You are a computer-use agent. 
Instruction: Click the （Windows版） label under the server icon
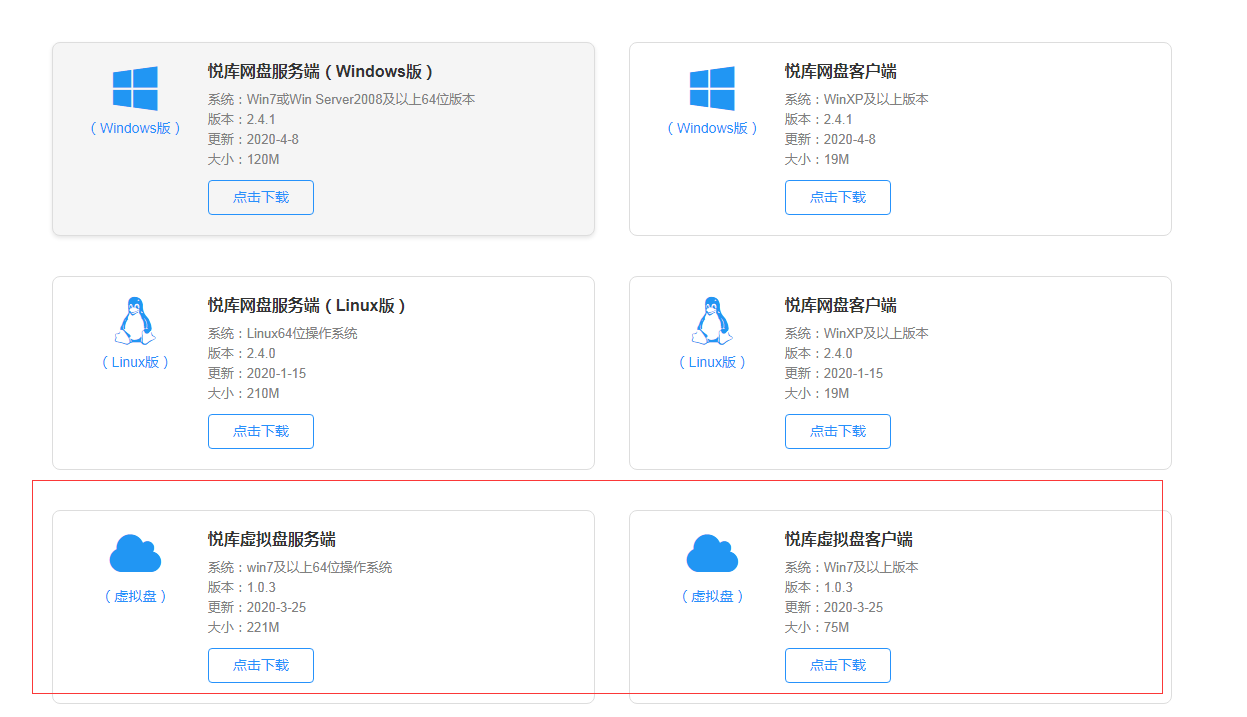tap(135, 128)
